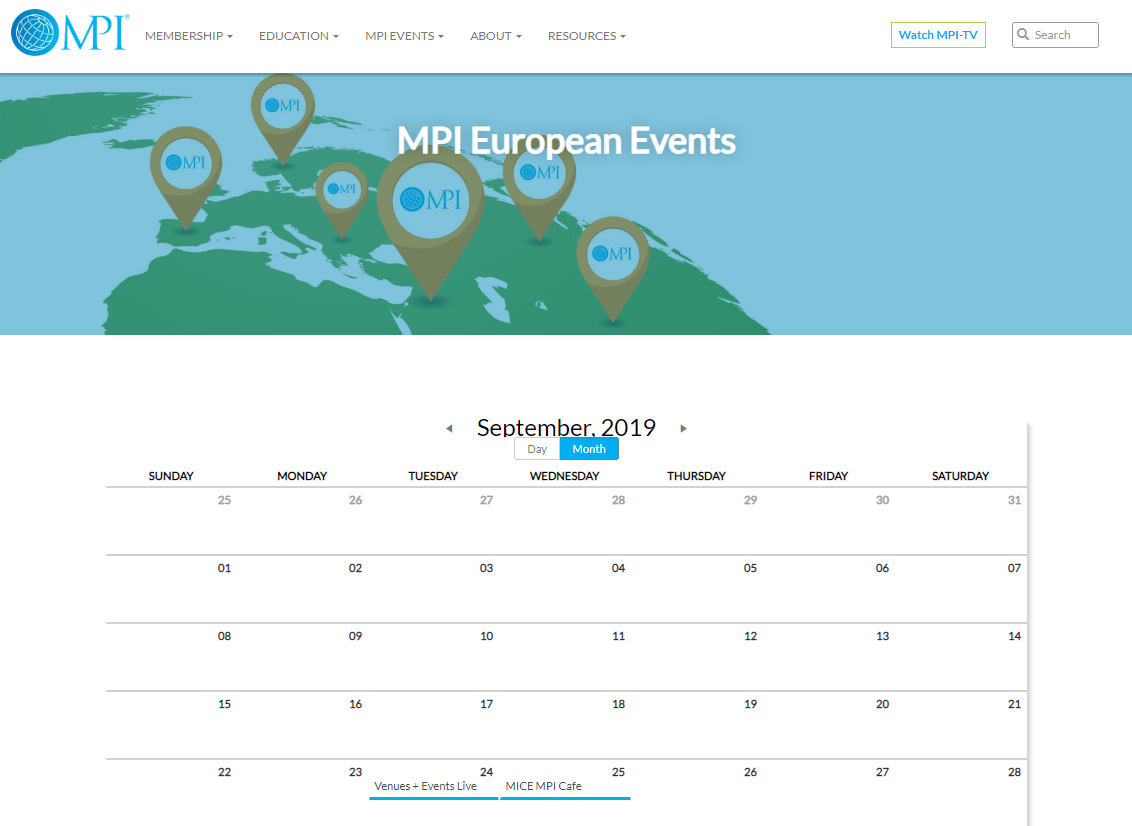Select date 12 in calendar
The width and height of the screenshot is (1132, 826).
tap(751, 636)
